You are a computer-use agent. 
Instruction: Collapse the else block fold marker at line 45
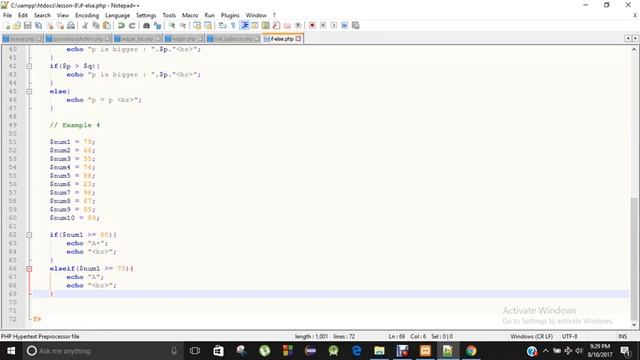click(x=29, y=91)
